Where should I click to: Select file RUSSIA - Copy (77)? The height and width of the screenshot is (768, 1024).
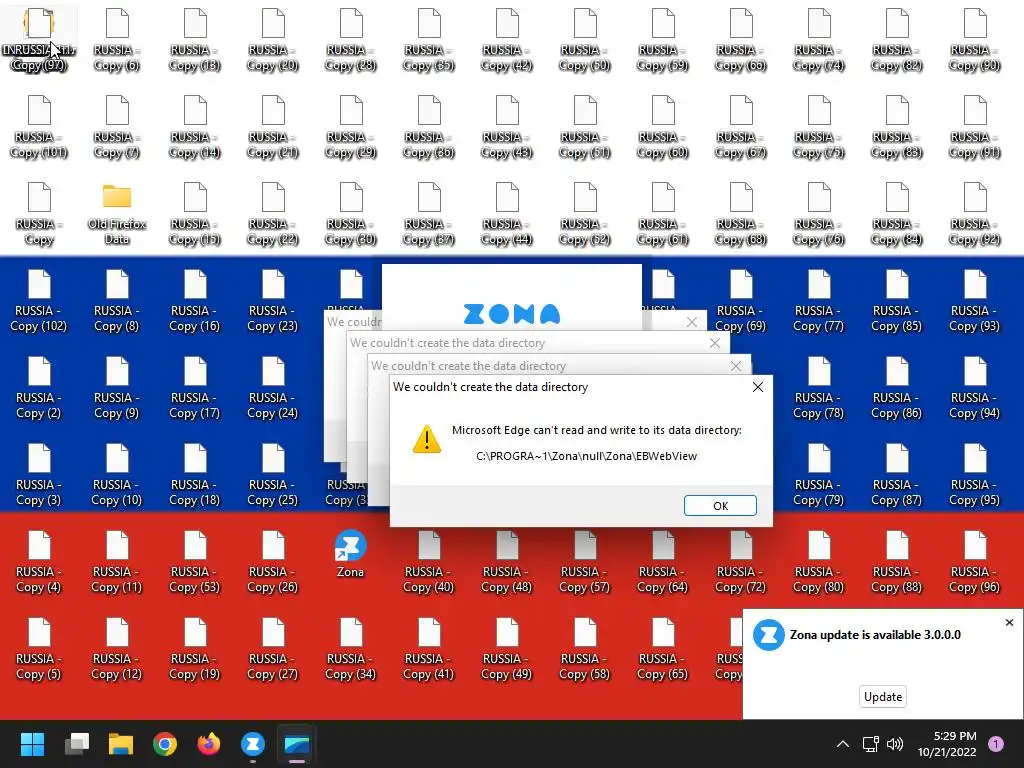(x=818, y=300)
